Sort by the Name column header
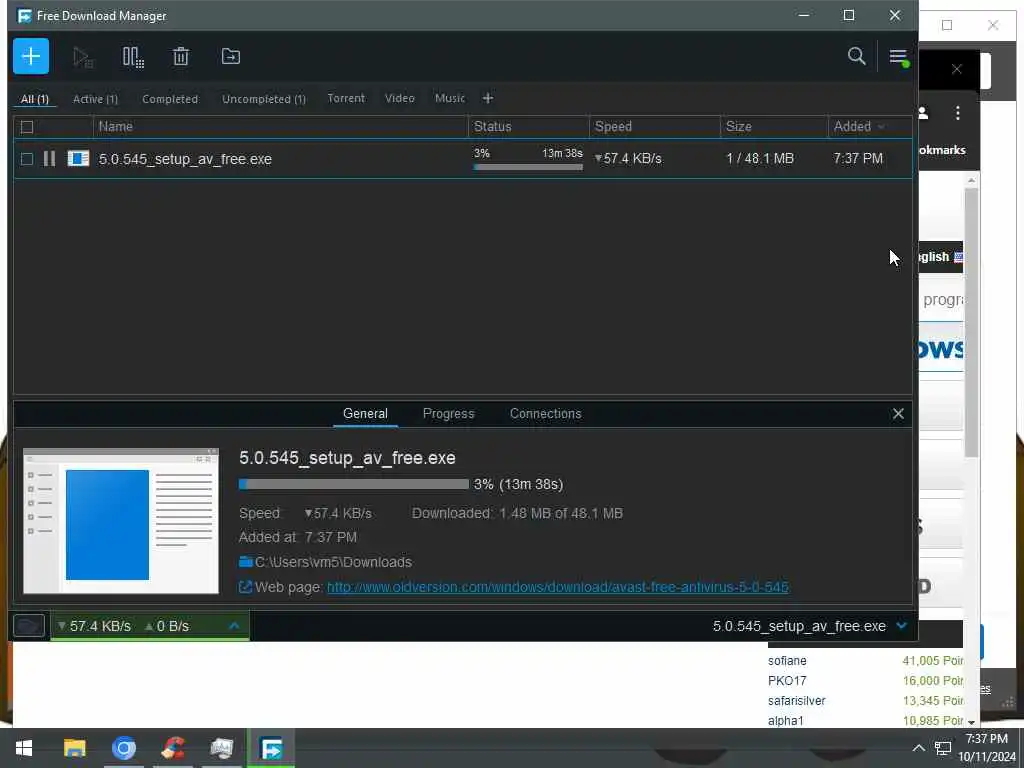 point(281,127)
